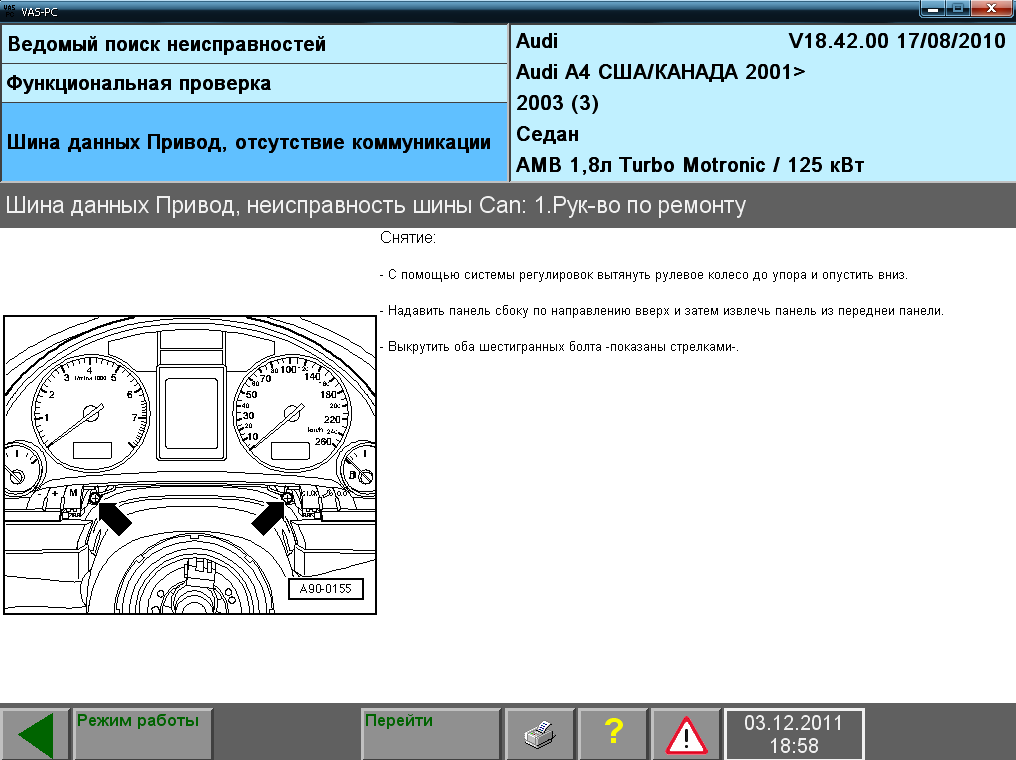This screenshot has width=1016, height=760.
Task: Click the model year 2003 (3) text
Action: tap(557, 103)
